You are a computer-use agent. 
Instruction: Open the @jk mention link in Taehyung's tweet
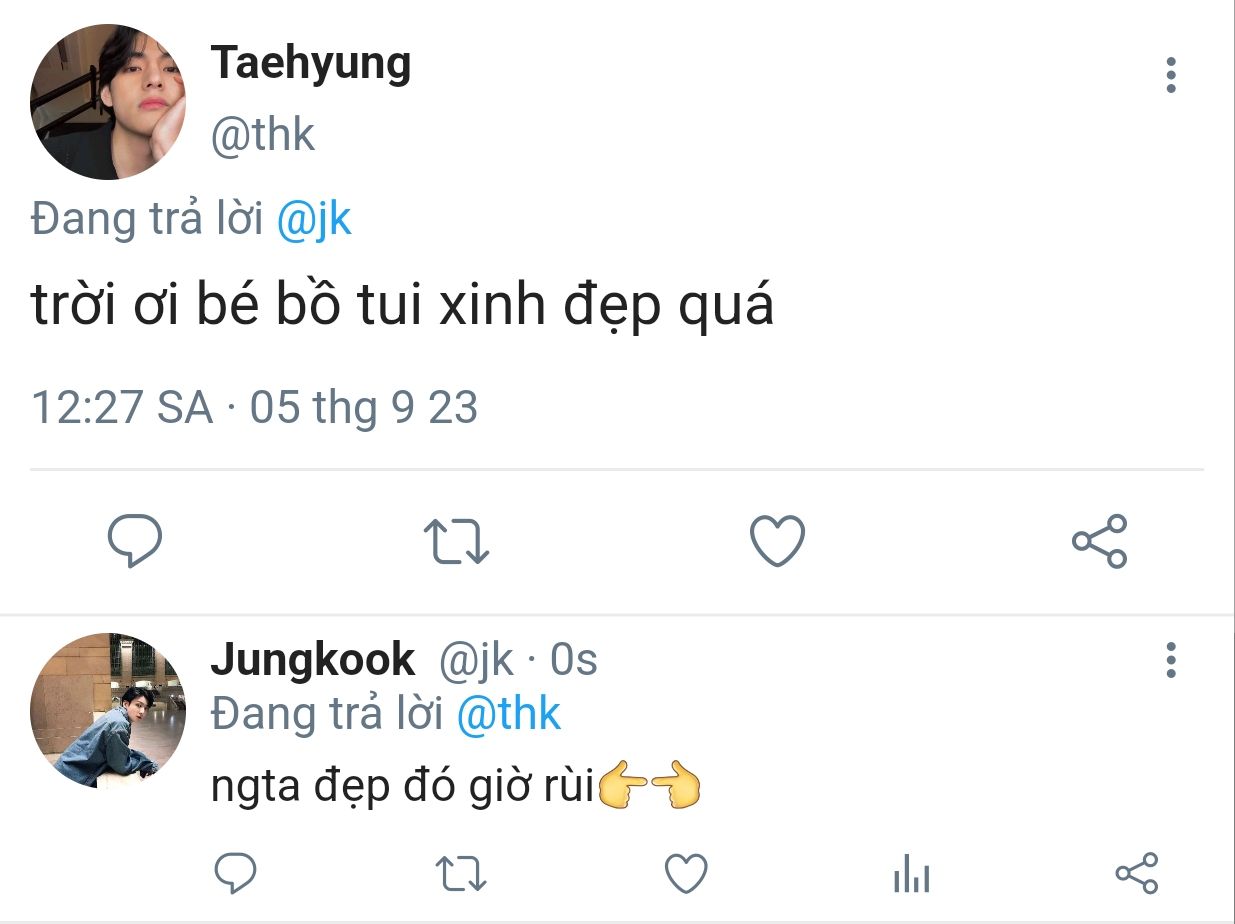pyautogui.click(x=314, y=219)
